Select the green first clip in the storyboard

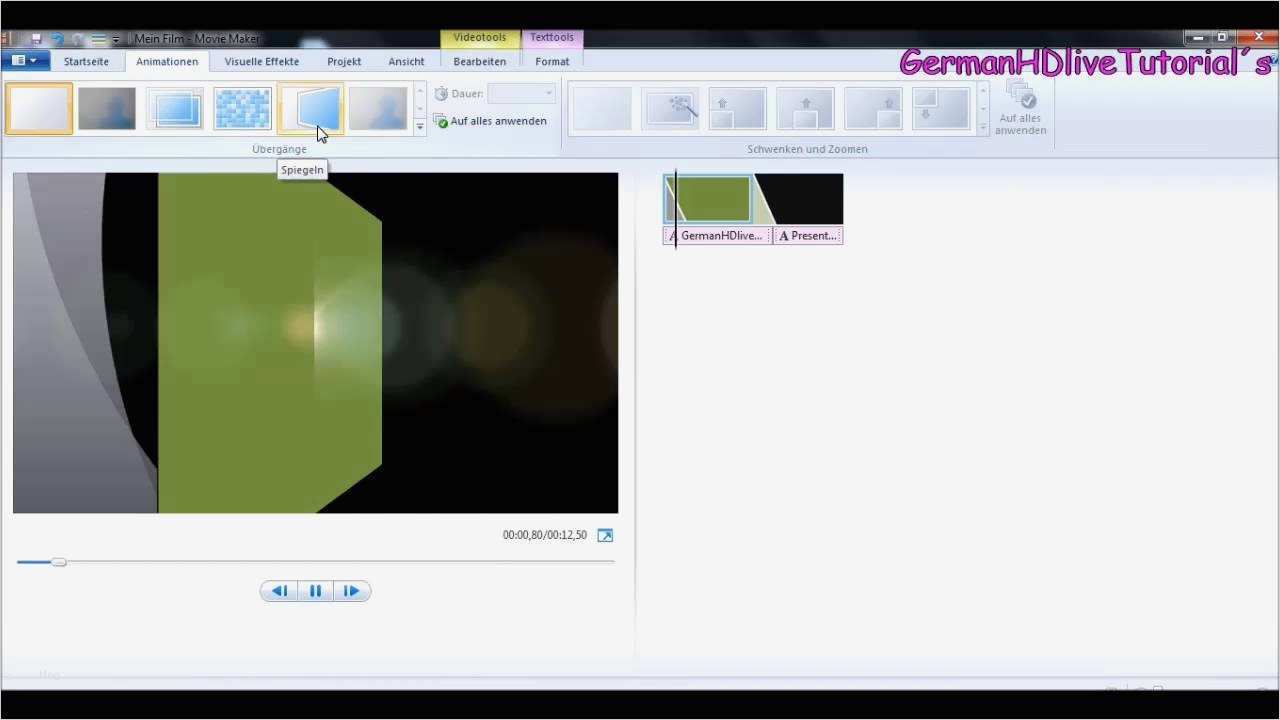pos(708,199)
